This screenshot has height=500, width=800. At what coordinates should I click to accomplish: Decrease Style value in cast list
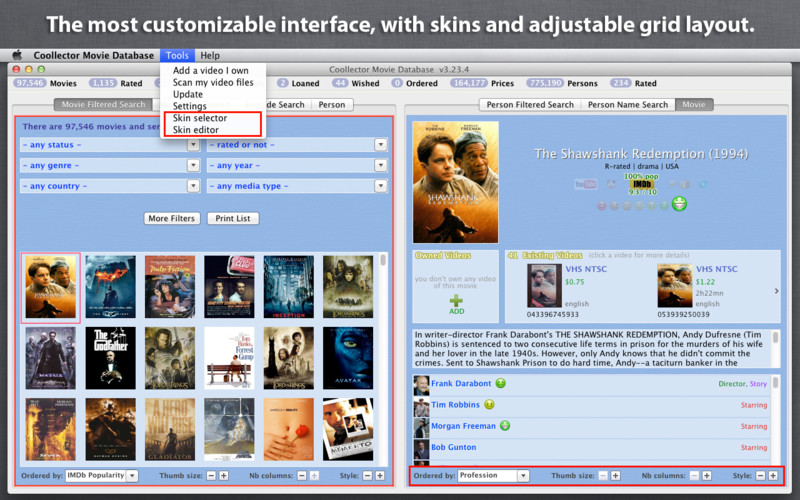(x=760, y=476)
